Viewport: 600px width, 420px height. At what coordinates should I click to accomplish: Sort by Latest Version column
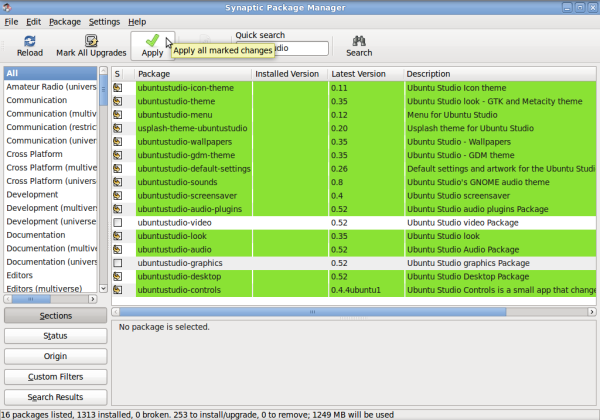pyautogui.click(x=365, y=74)
